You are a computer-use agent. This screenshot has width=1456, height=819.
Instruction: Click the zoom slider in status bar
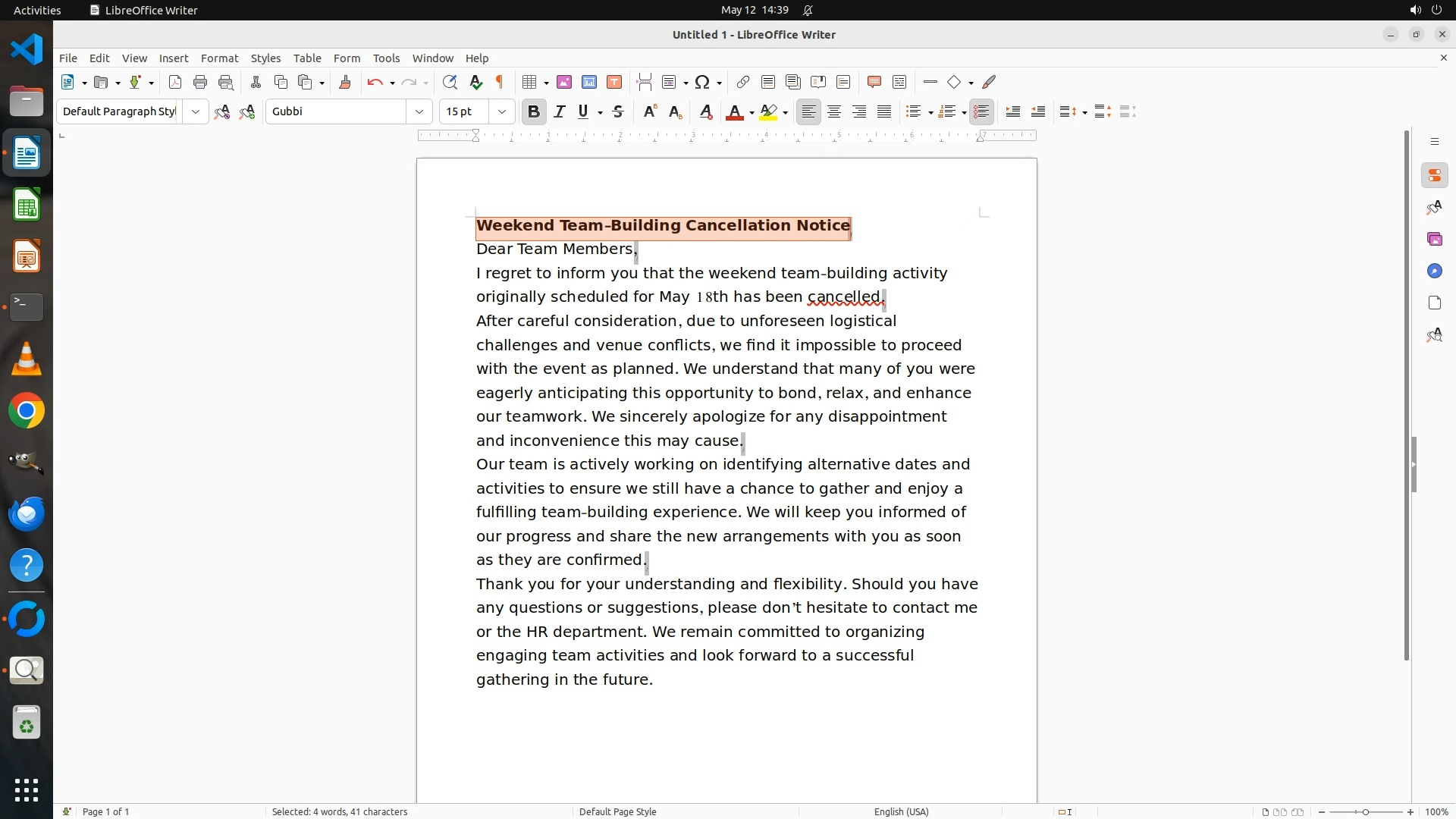click(1365, 811)
